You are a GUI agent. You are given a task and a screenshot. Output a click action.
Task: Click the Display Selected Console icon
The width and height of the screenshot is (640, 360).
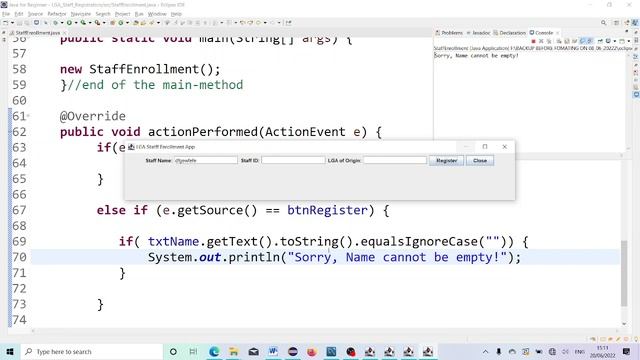tap(608, 41)
